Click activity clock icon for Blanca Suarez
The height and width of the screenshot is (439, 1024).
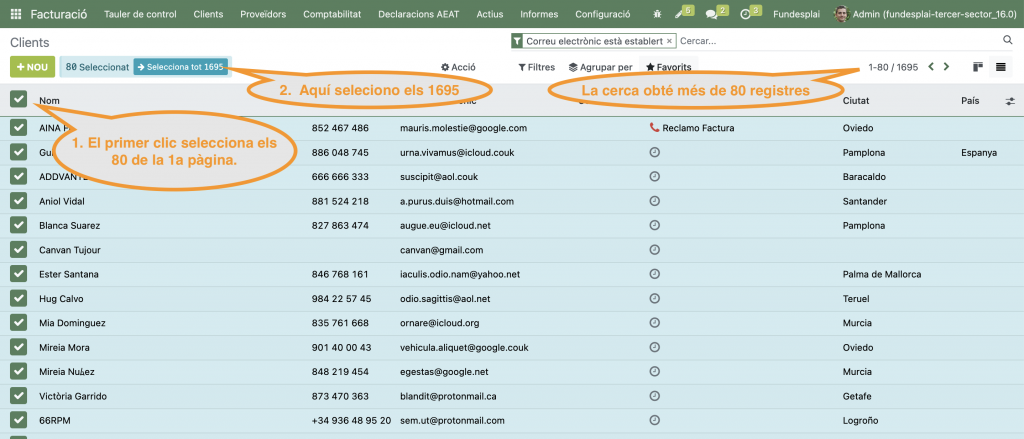[x=654, y=226]
